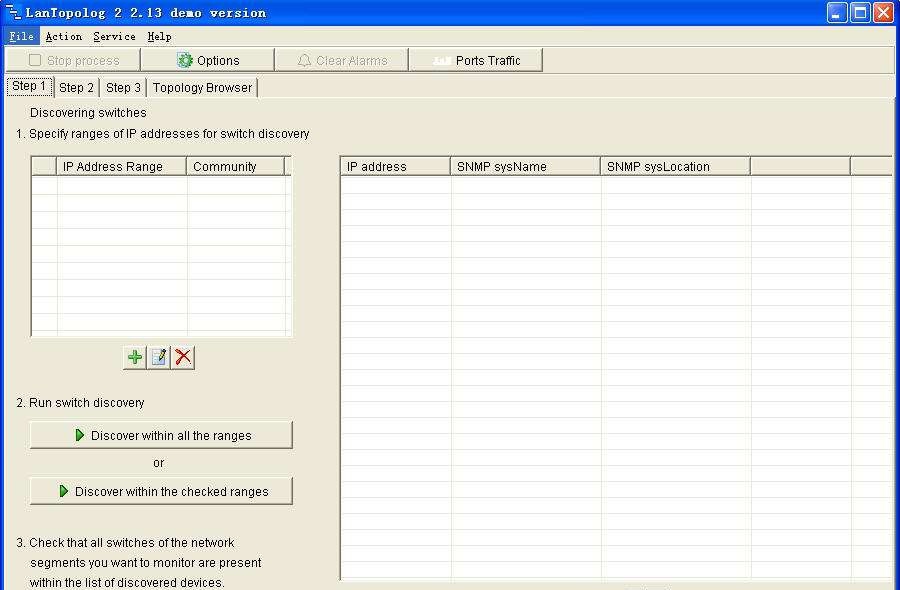The image size is (900, 590).
Task: Open the Topology Browser tab
Action: coord(202,87)
